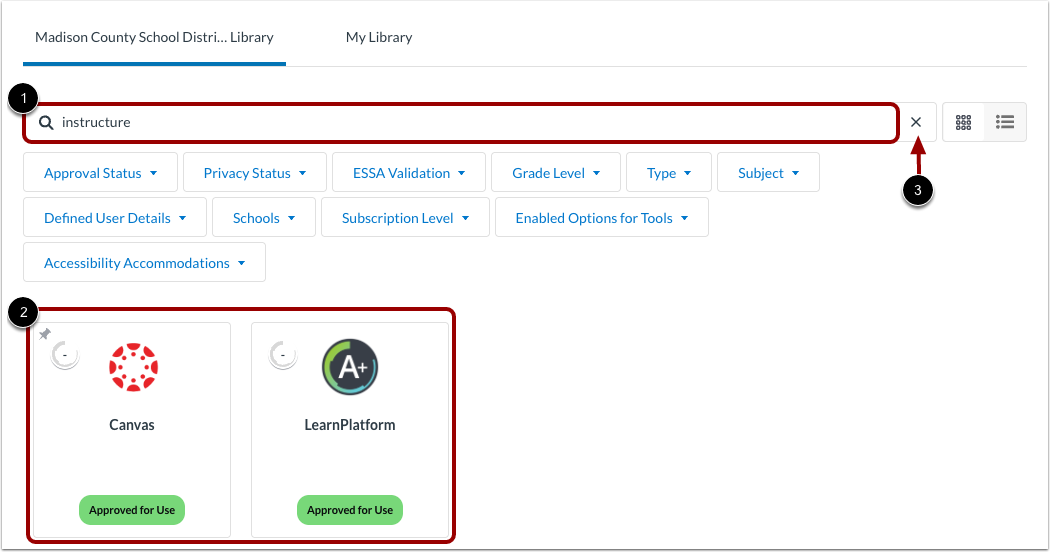Expand the Subscription Level filter

[x=405, y=218]
